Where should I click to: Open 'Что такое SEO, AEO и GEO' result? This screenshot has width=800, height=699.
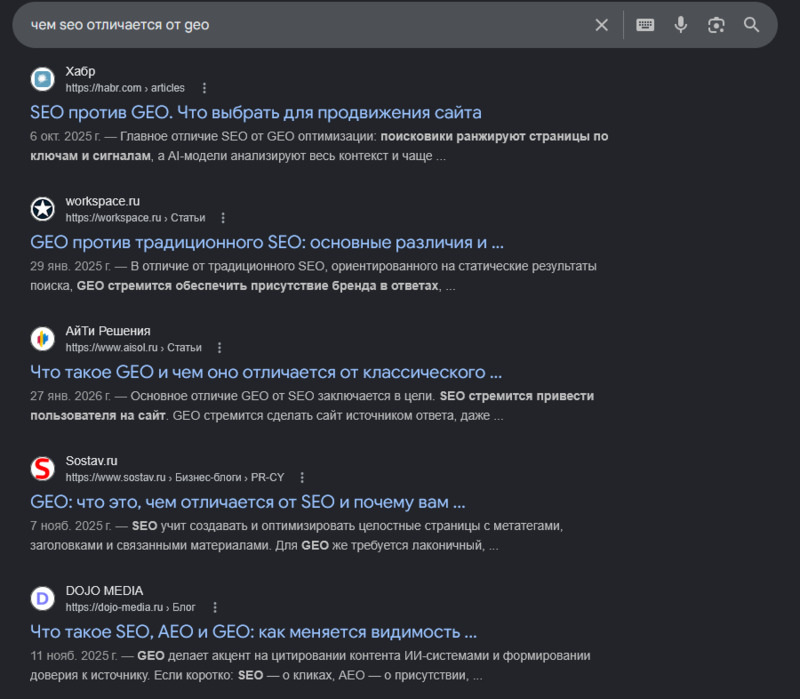tap(254, 632)
